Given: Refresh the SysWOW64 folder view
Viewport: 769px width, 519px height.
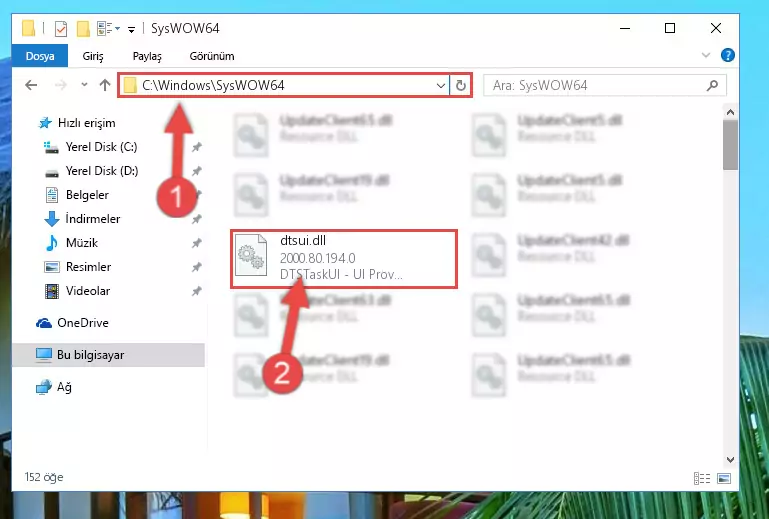Looking at the screenshot, I should tap(461, 86).
